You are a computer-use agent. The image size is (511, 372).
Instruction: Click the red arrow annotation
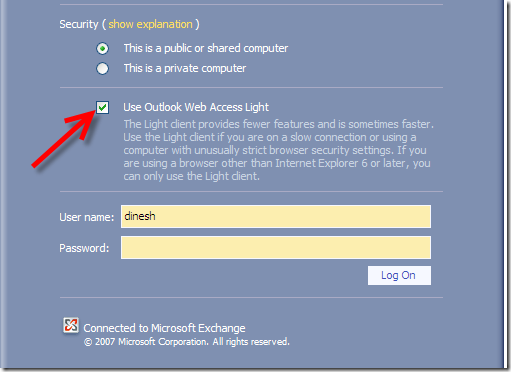tap(64, 138)
